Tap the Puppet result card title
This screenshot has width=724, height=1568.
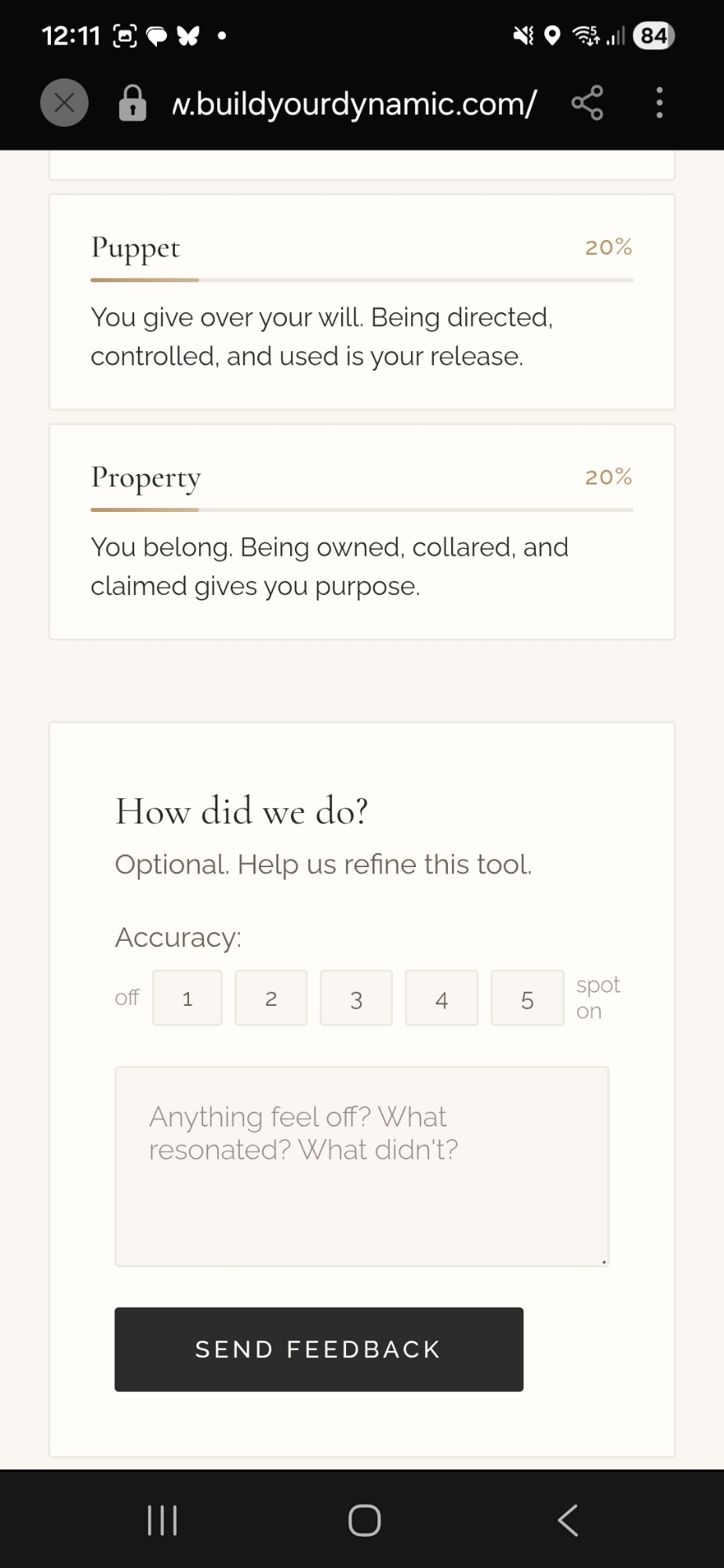[136, 248]
